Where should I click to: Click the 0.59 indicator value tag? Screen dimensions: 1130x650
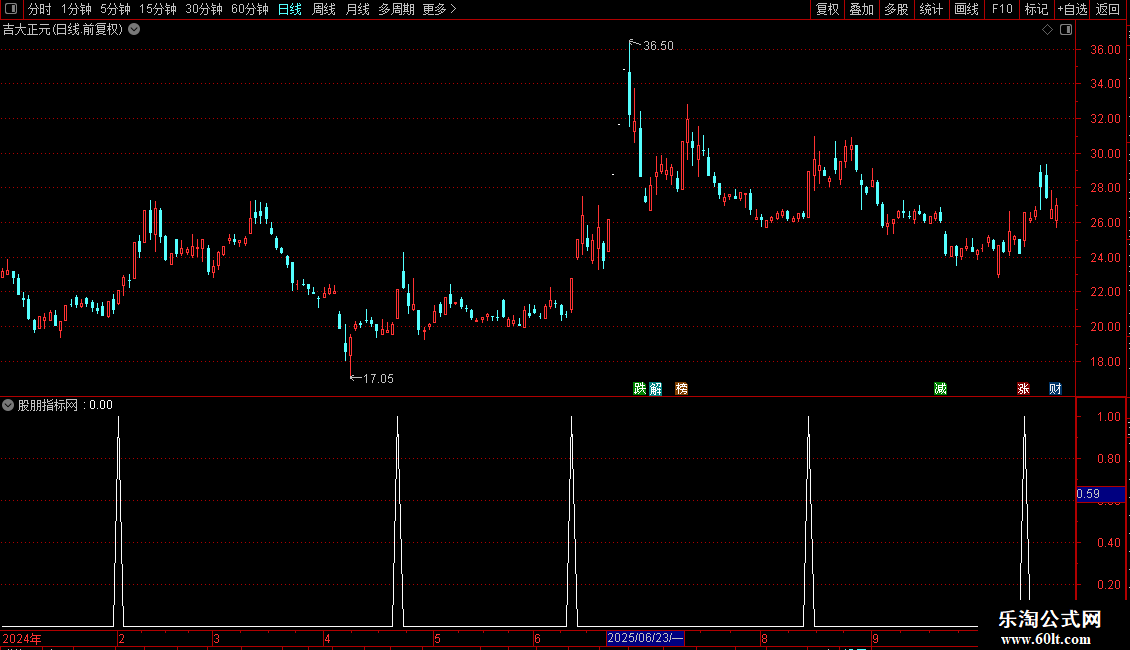click(x=1100, y=494)
